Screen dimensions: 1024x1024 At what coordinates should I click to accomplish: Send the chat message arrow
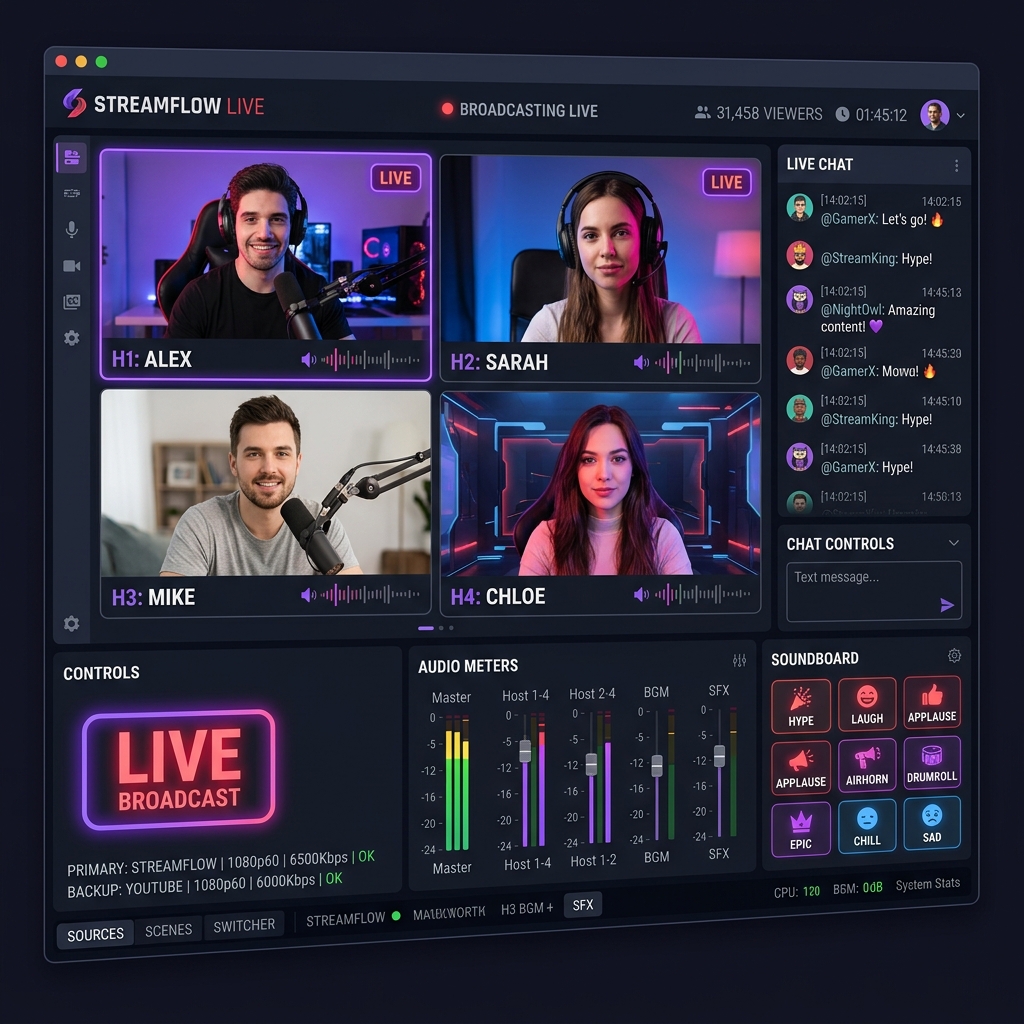tap(947, 605)
